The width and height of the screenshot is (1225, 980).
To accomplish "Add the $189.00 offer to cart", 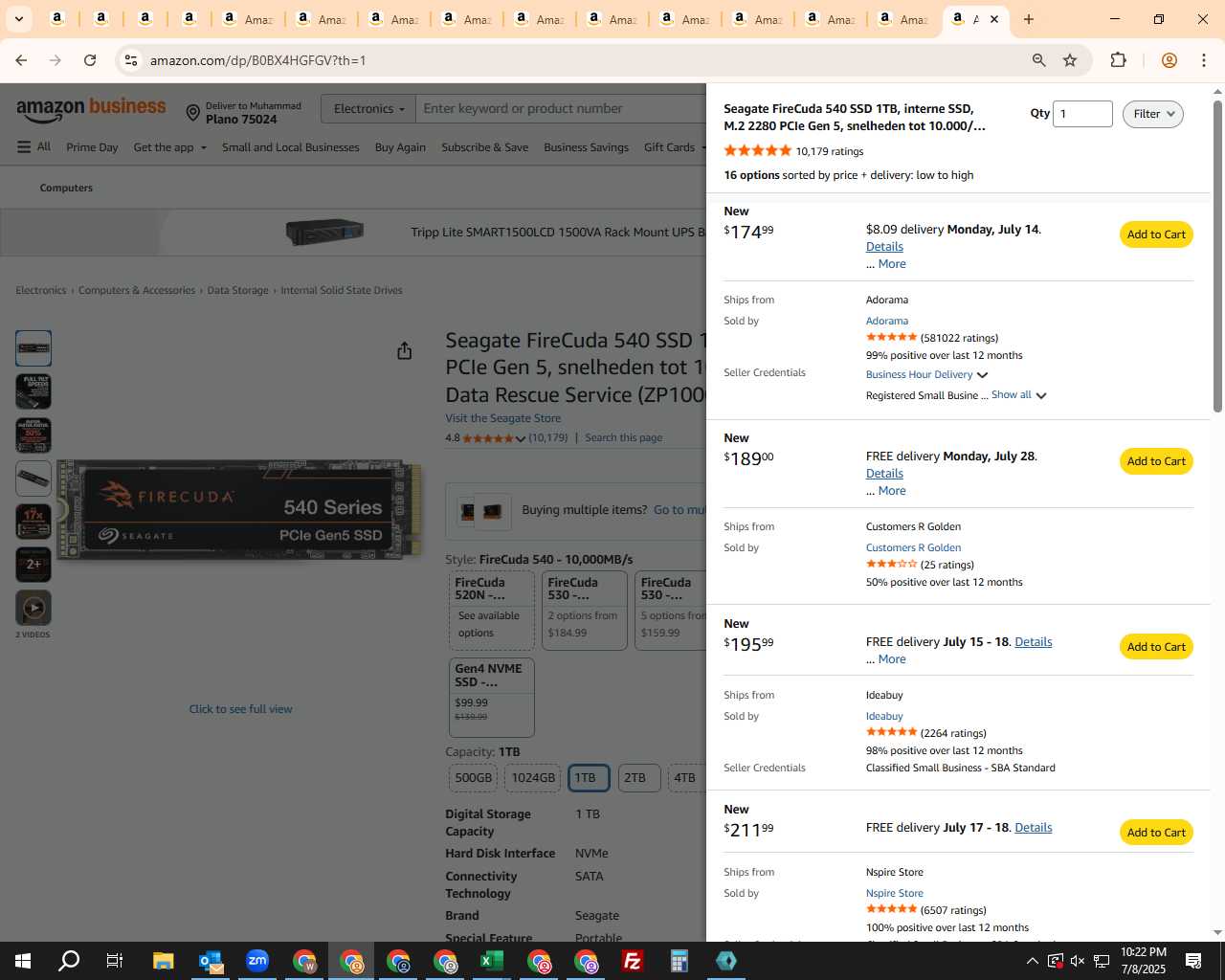I will pos(1156,461).
